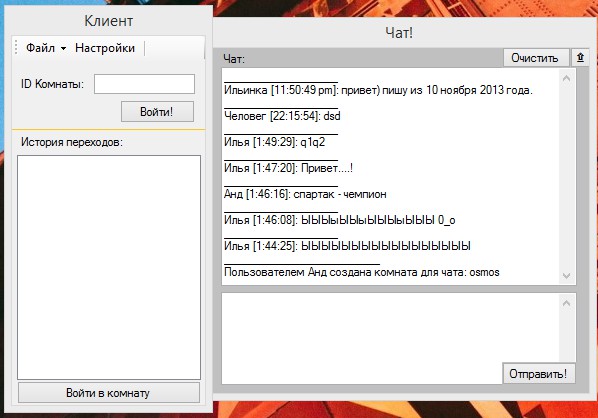Select the message спартак - чемпион
The image size is (598, 418).
click(340, 194)
